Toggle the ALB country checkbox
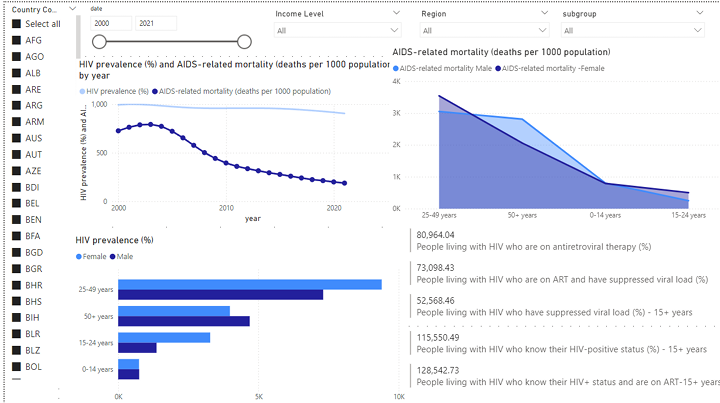 tap(17, 73)
